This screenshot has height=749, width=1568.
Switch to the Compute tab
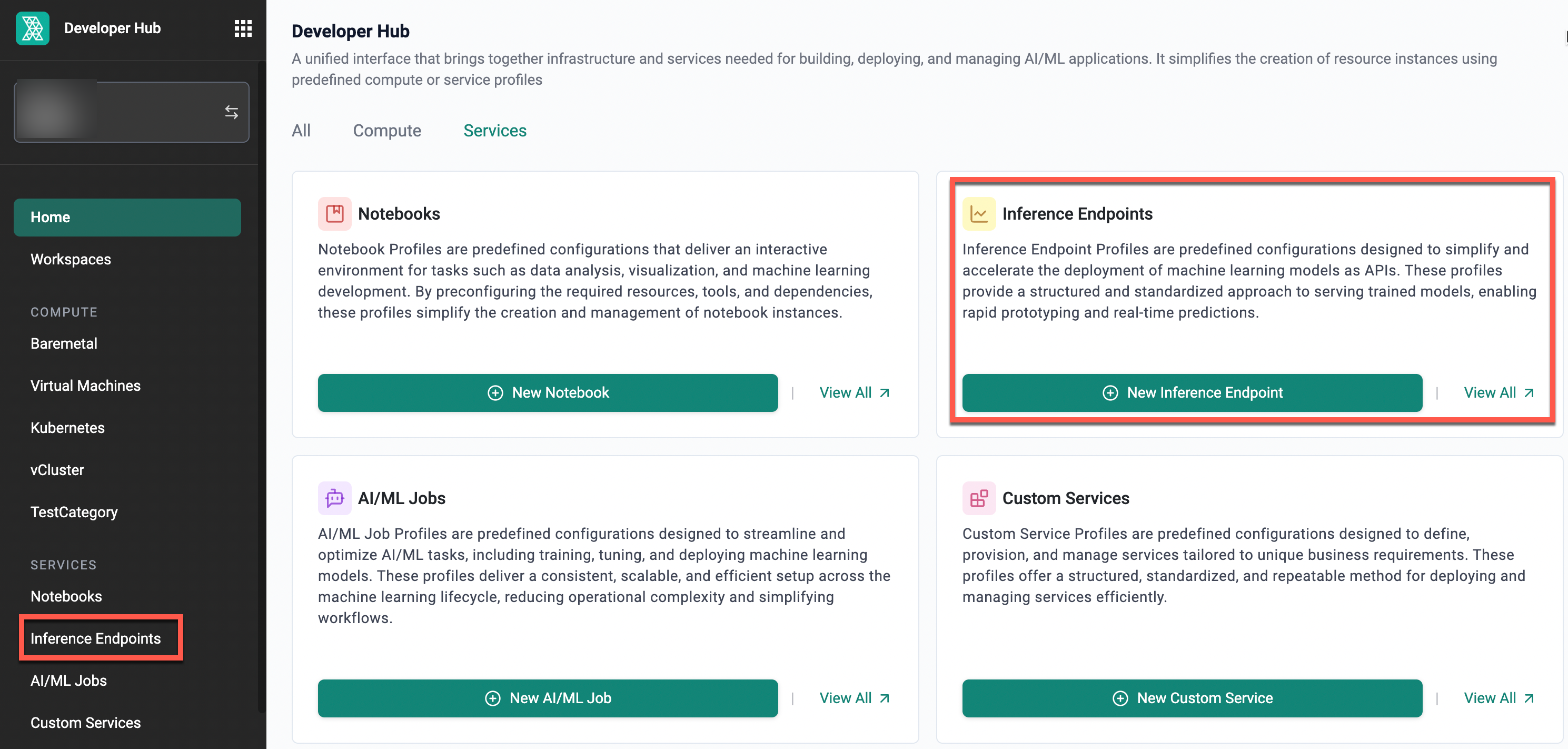tap(386, 130)
